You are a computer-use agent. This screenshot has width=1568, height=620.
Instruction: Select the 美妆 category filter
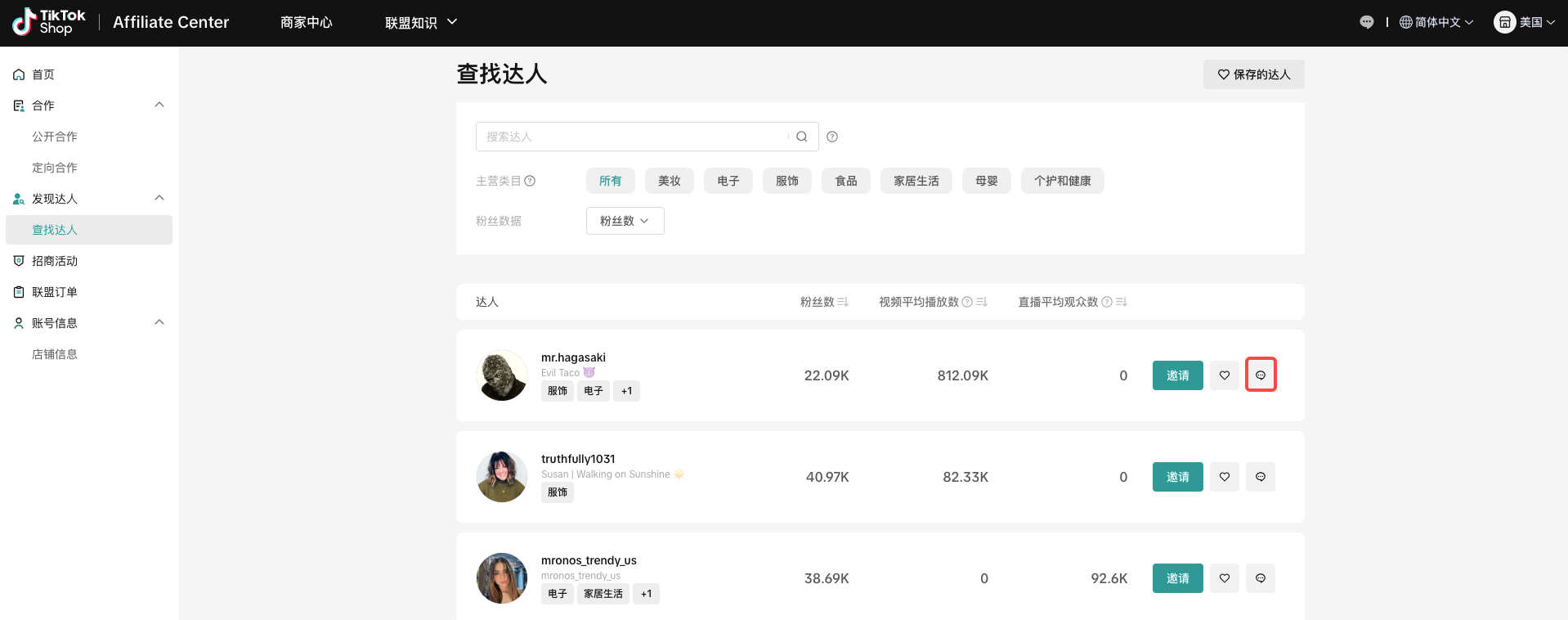click(x=669, y=181)
